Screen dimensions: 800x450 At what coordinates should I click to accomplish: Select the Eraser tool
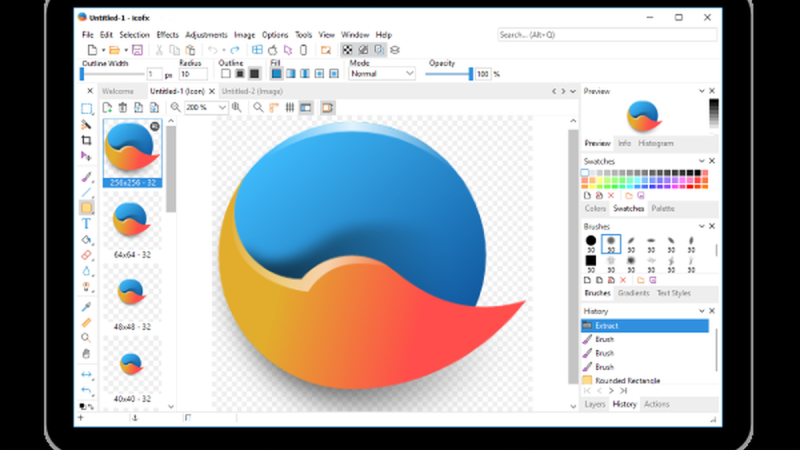[x=86, y=255]
